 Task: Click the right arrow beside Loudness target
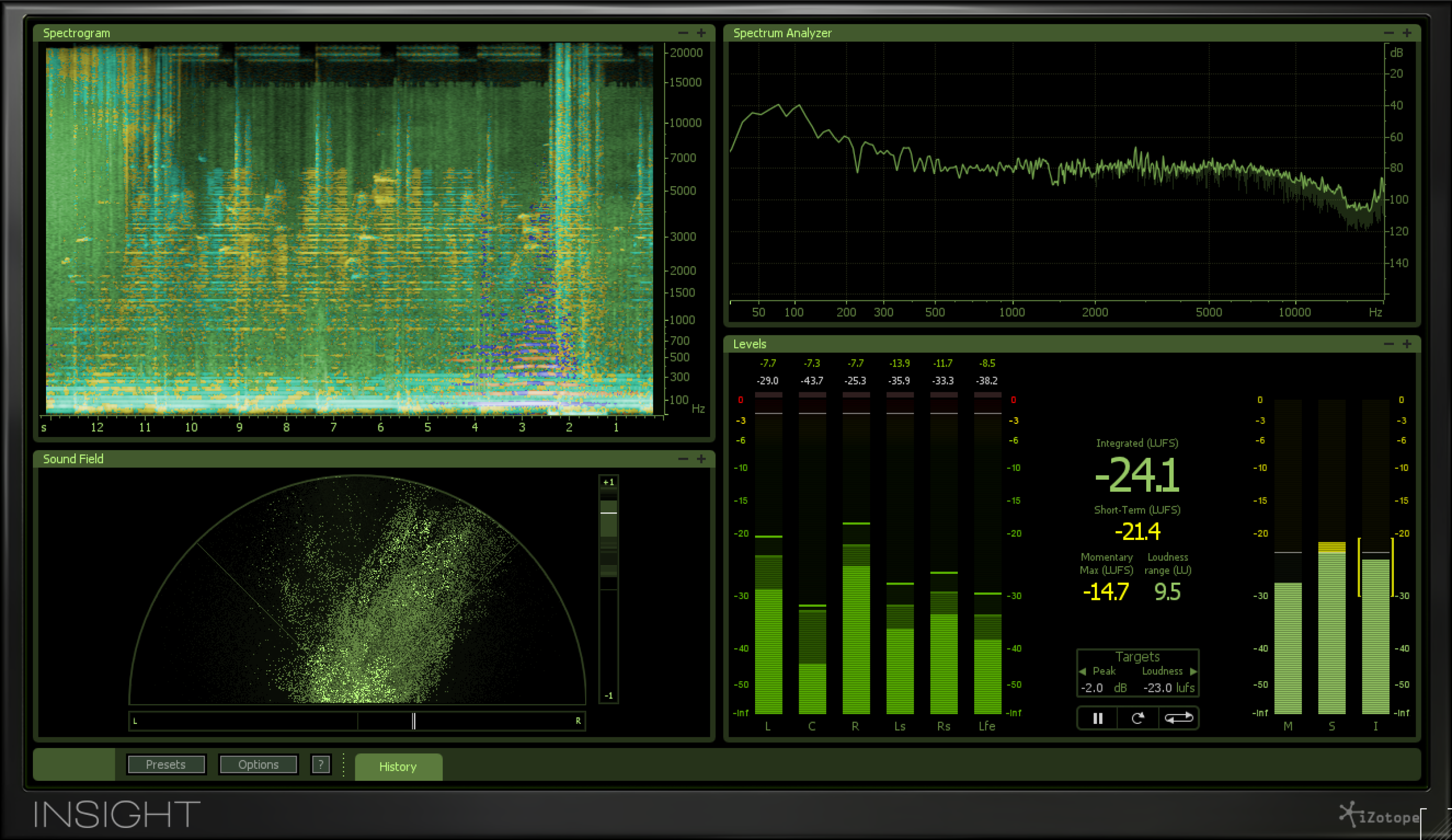click(x=1193, y=671)
